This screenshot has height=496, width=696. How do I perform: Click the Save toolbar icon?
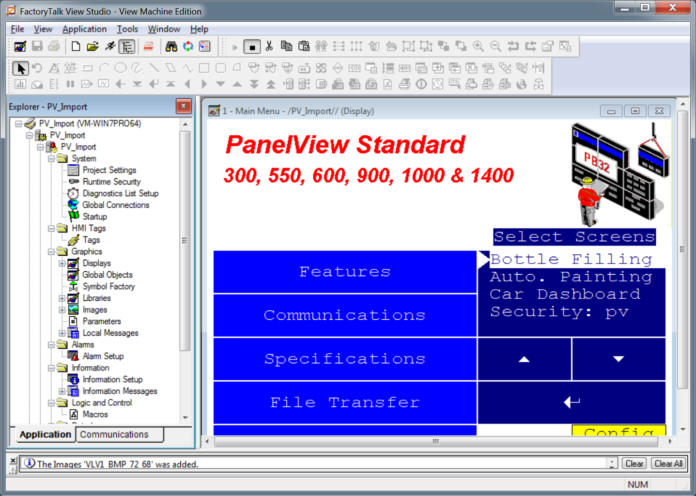pyautogui.click(x=37, y=46)
